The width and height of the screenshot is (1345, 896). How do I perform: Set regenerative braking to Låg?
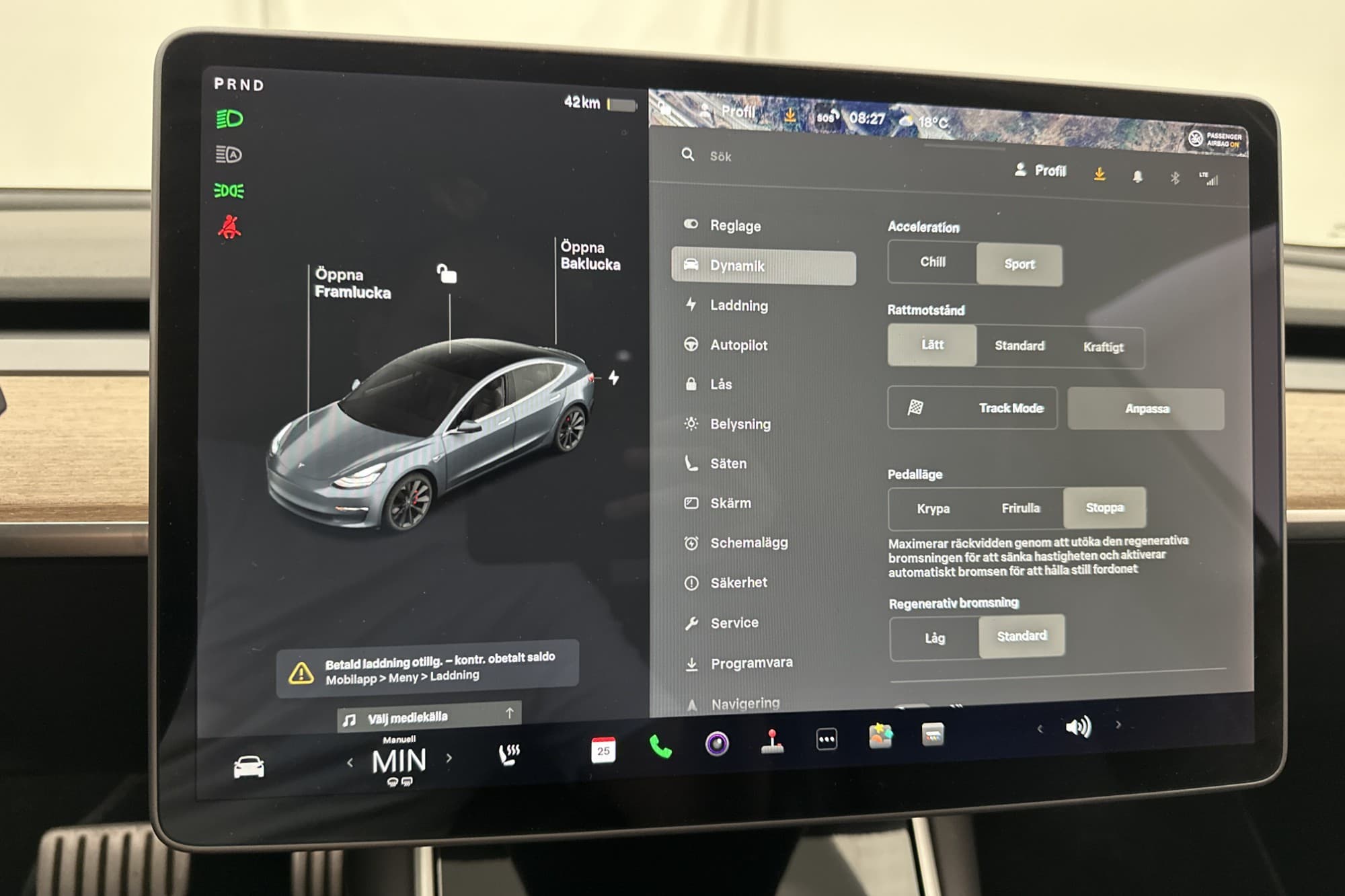coord(934,638)
